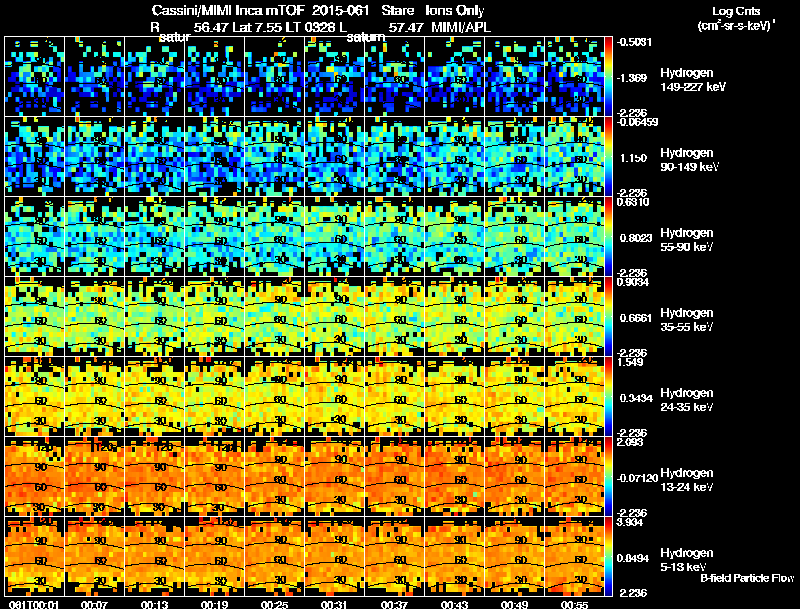Select the 90-149 keV panel at 00:07
This screenshot has width=800, height=609.
pyautogui.click(x=94, y=157)
